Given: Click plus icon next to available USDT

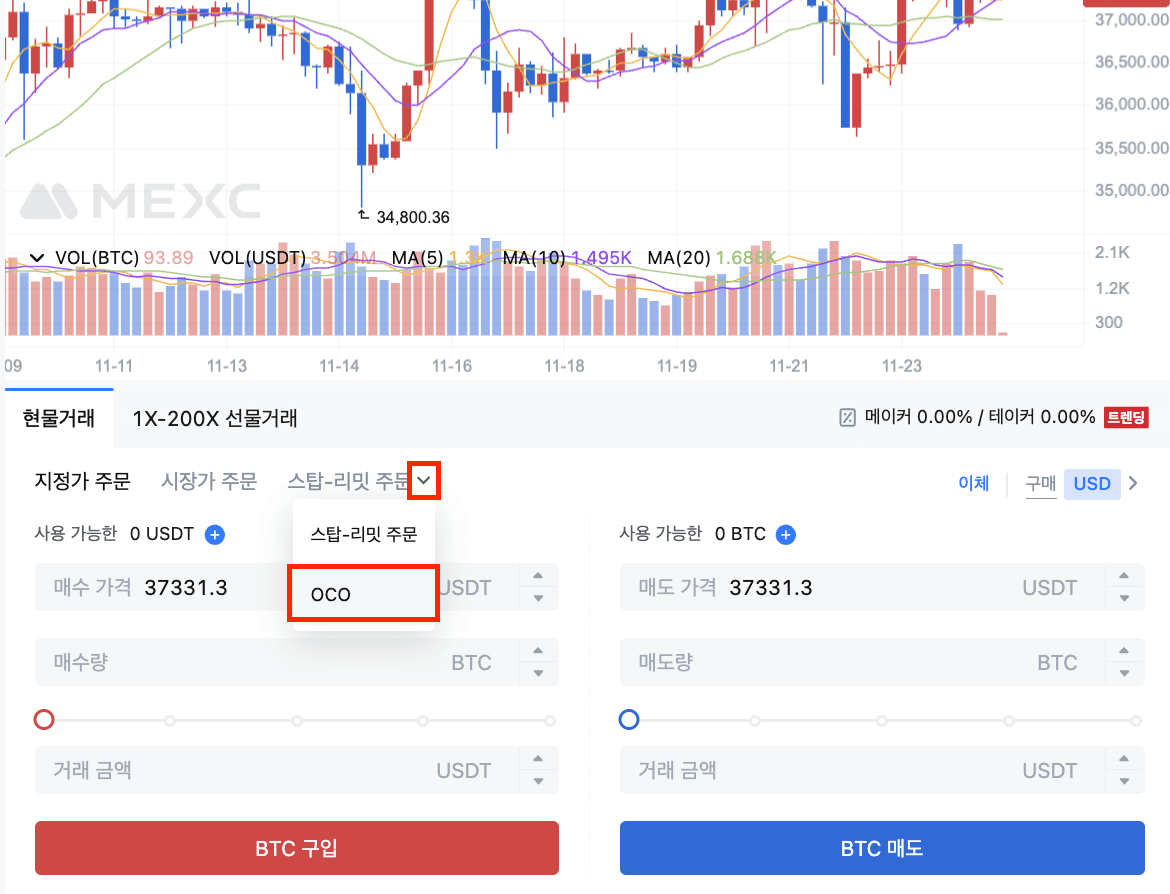Looking at the screenshot, I should pyautogui.click(x=215, y=535).
